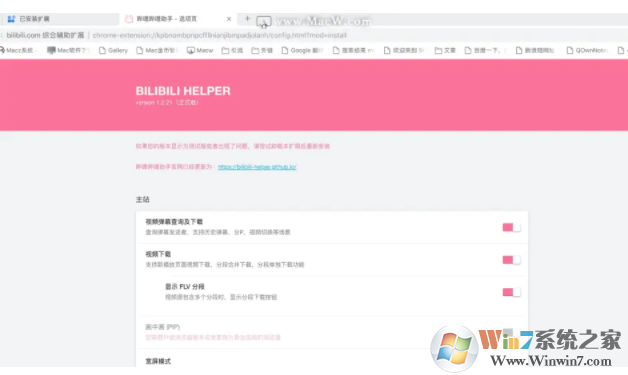Open the QOwnNotes bookmark

pos(587,50)
